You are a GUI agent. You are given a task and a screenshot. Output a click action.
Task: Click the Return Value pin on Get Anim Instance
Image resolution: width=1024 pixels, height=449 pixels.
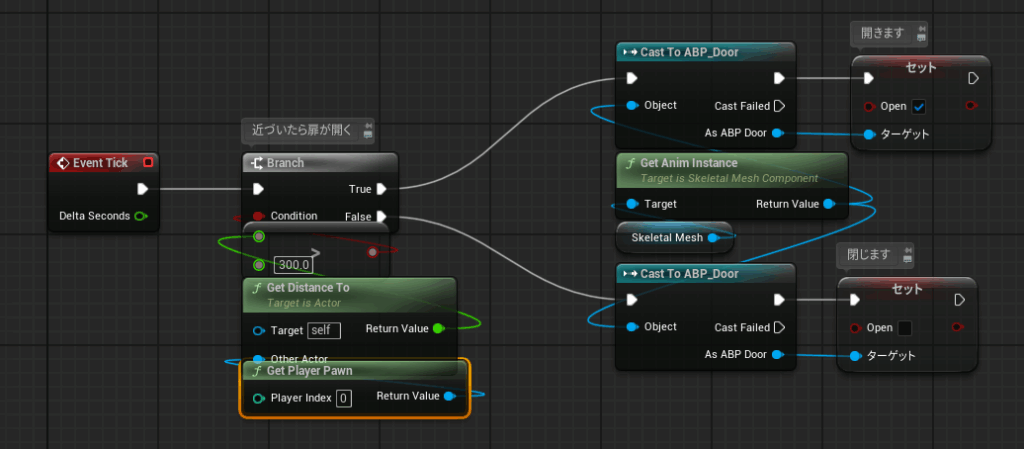pos(829,204)
